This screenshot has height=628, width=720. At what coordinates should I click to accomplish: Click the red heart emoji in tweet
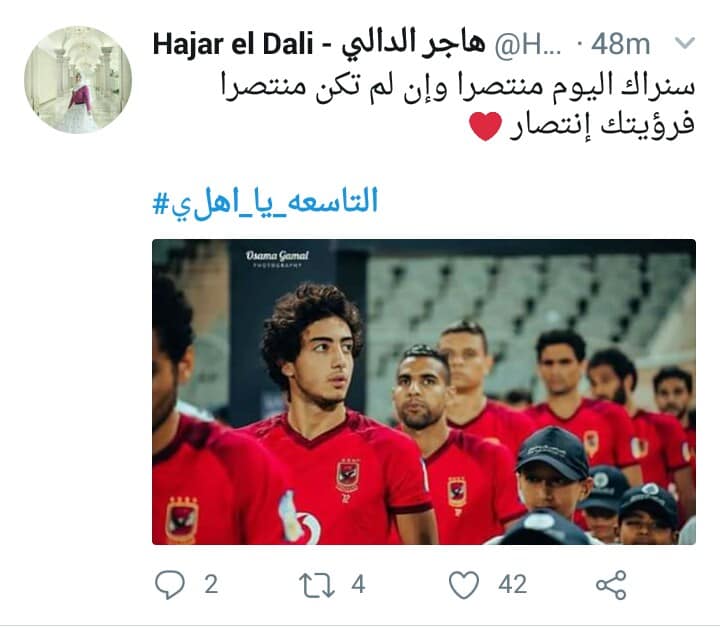click(485, 126)
